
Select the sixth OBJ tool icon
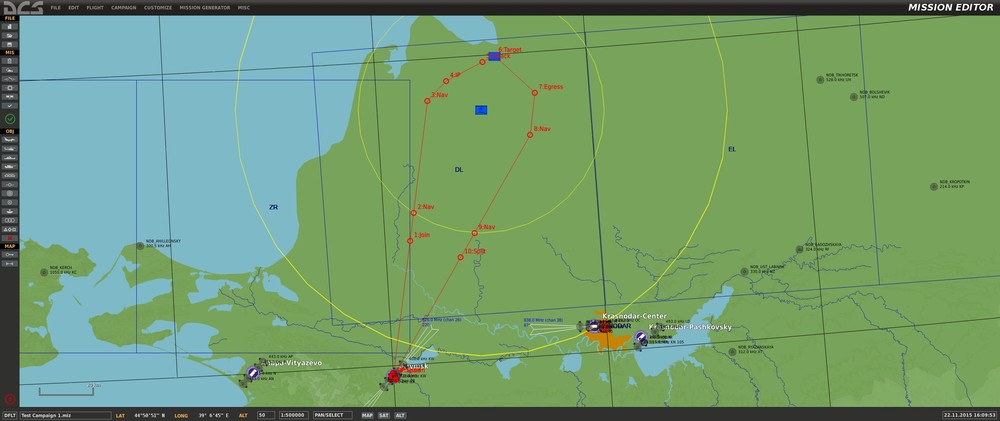(x=10, y=184)
